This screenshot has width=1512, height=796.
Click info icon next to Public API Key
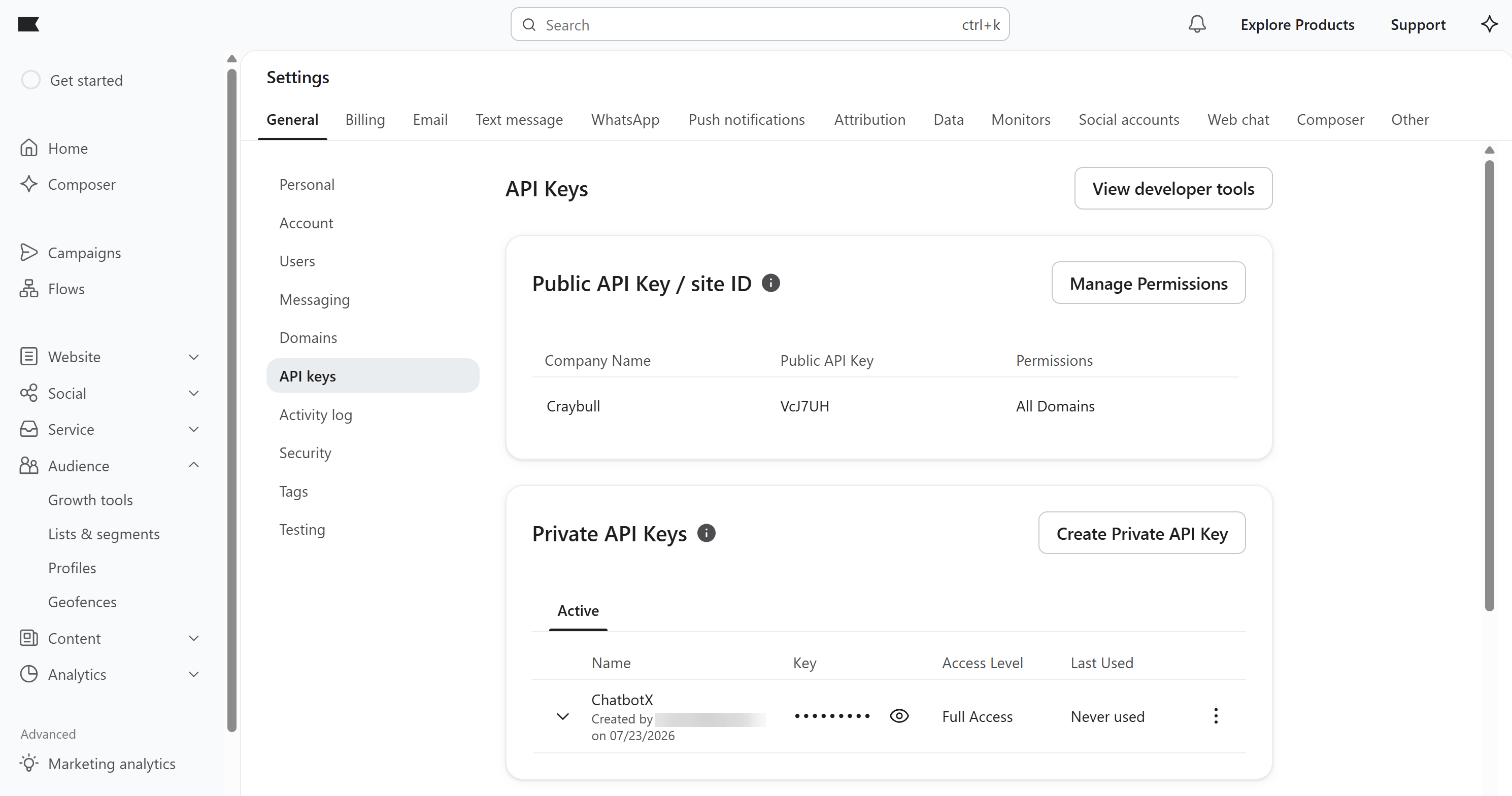[770, 283]
